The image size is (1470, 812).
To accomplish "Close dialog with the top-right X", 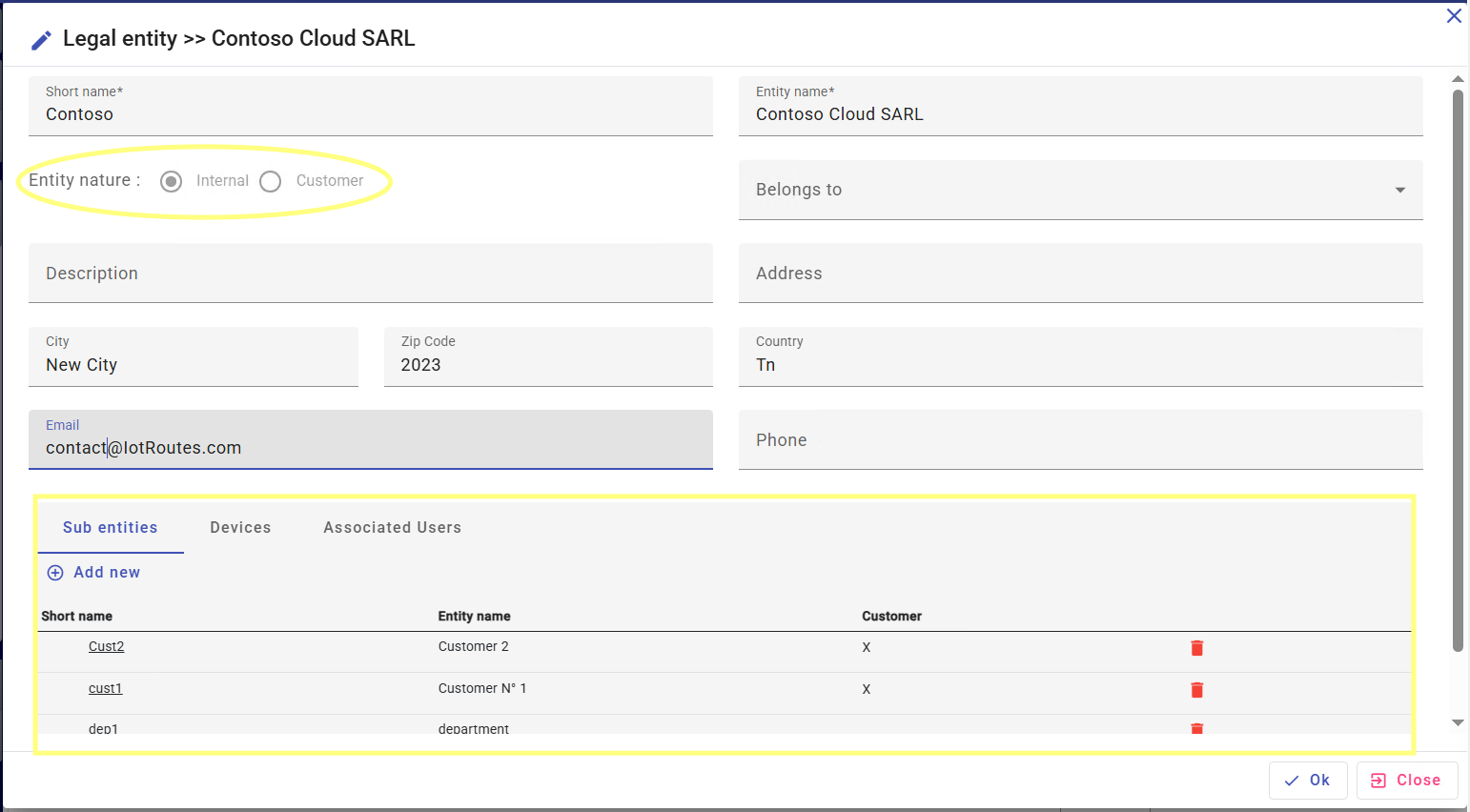I will (x=1453, y=16).
